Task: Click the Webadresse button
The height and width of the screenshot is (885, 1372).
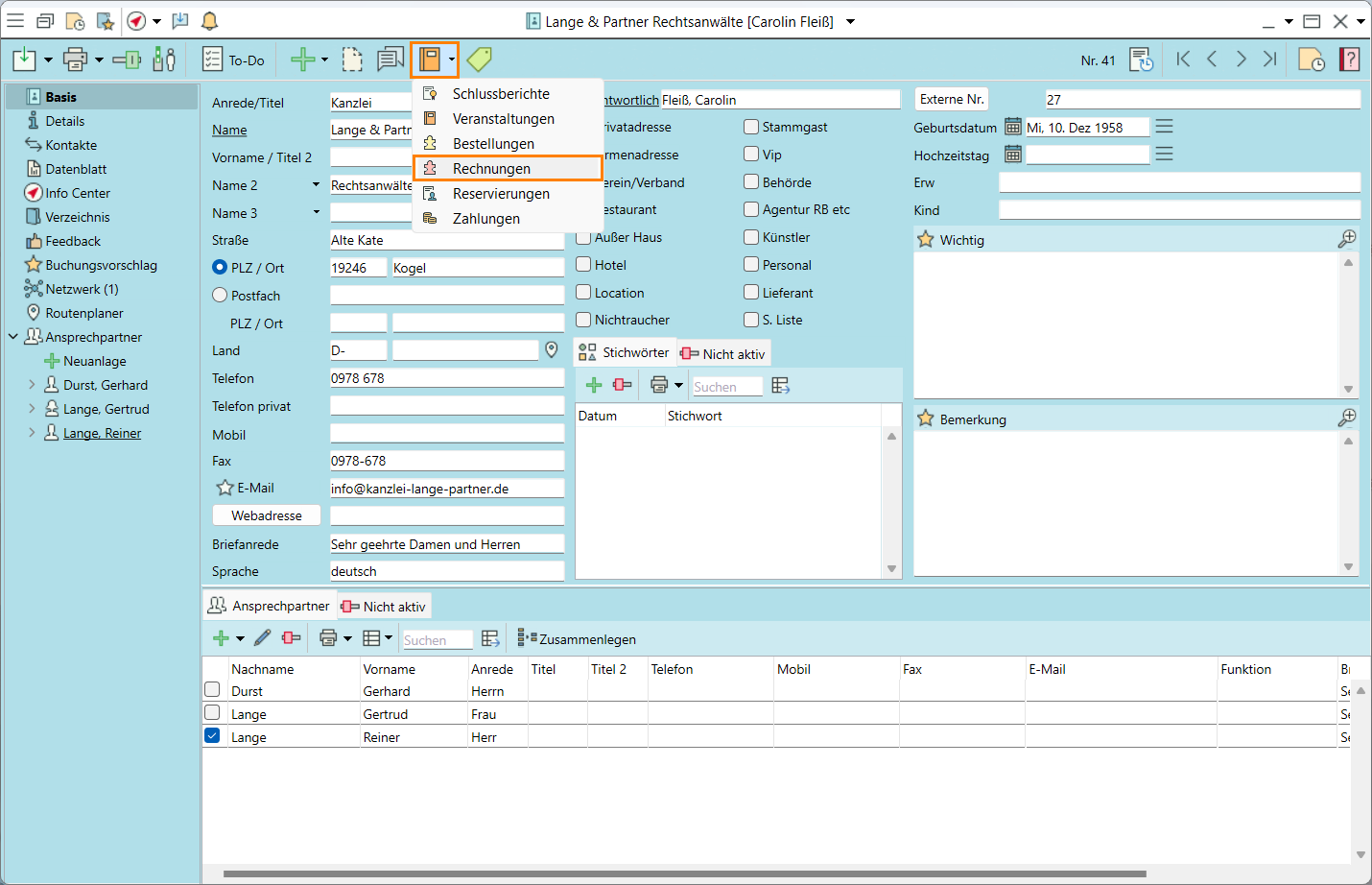Action: (x=267, y=515)
